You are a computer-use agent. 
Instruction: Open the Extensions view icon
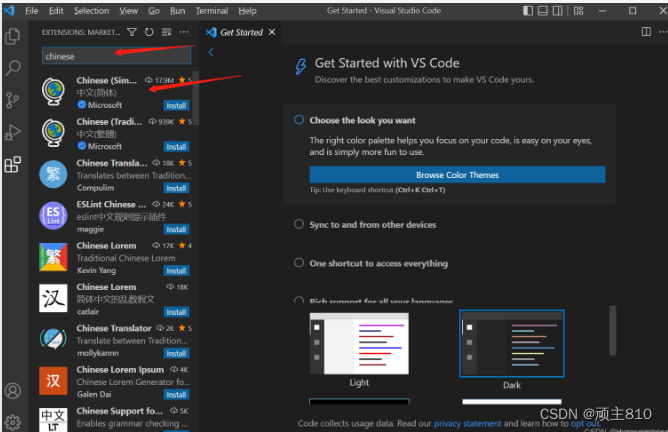click(12, 164)
